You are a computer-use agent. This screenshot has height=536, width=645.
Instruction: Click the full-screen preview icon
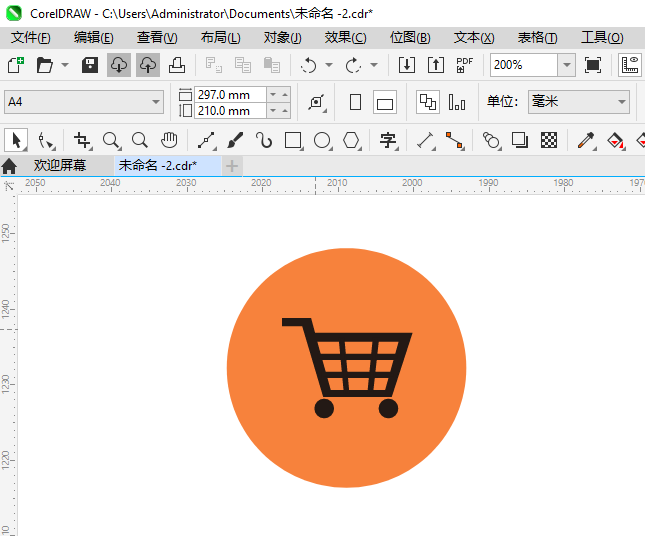point(593,65)
